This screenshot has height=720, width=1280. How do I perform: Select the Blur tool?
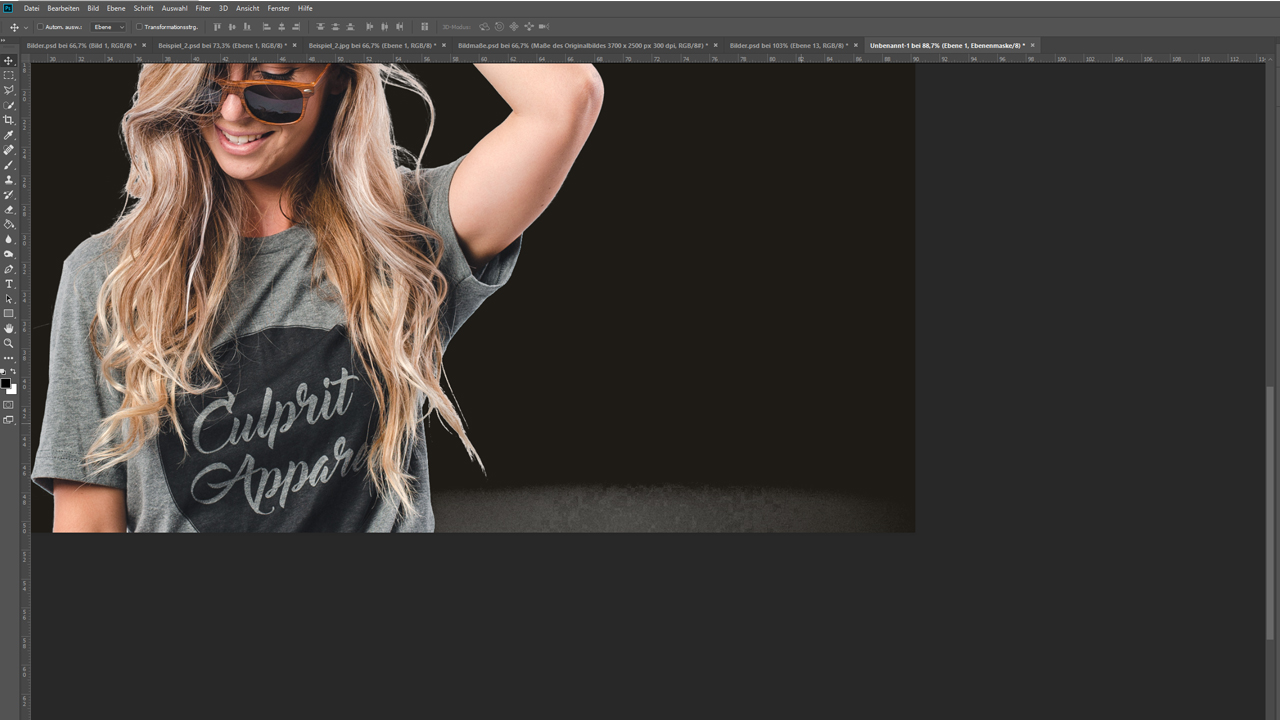pos(9,239)
